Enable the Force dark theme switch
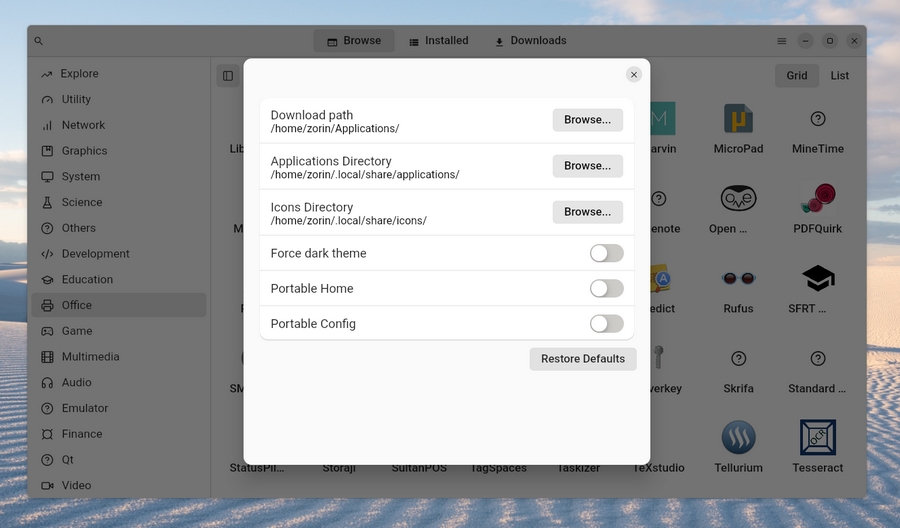The image size is (900, 528). pyautogui.click(x=606, y=253)
